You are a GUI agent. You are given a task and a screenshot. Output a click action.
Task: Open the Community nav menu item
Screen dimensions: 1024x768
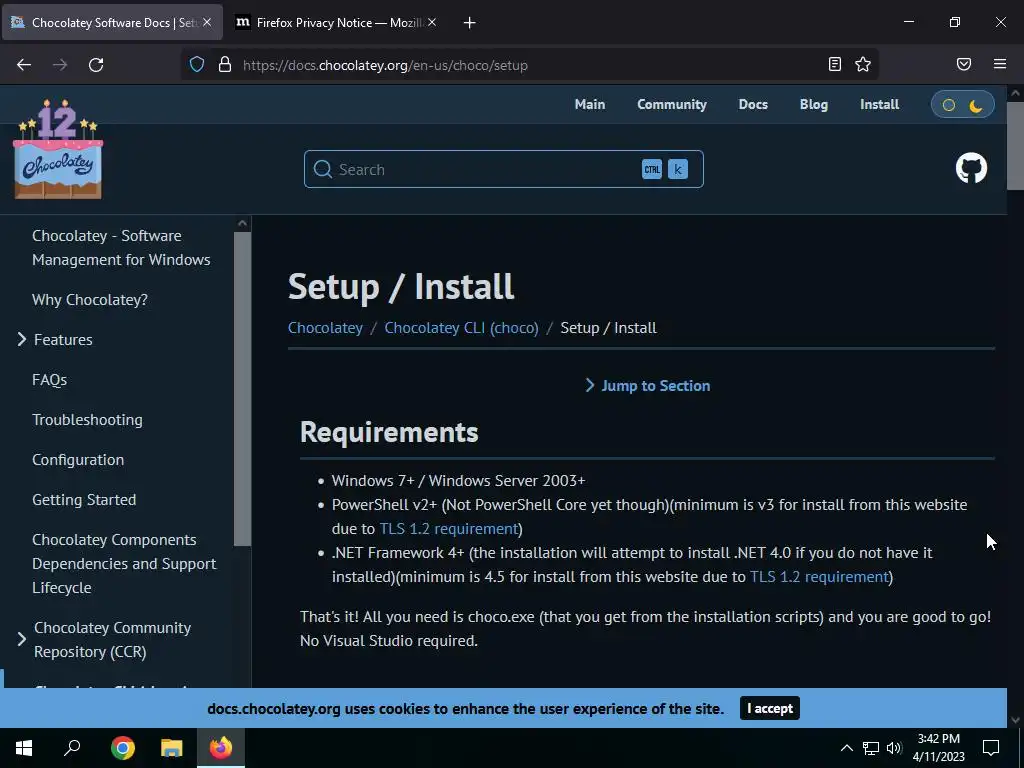click(672, 104)
